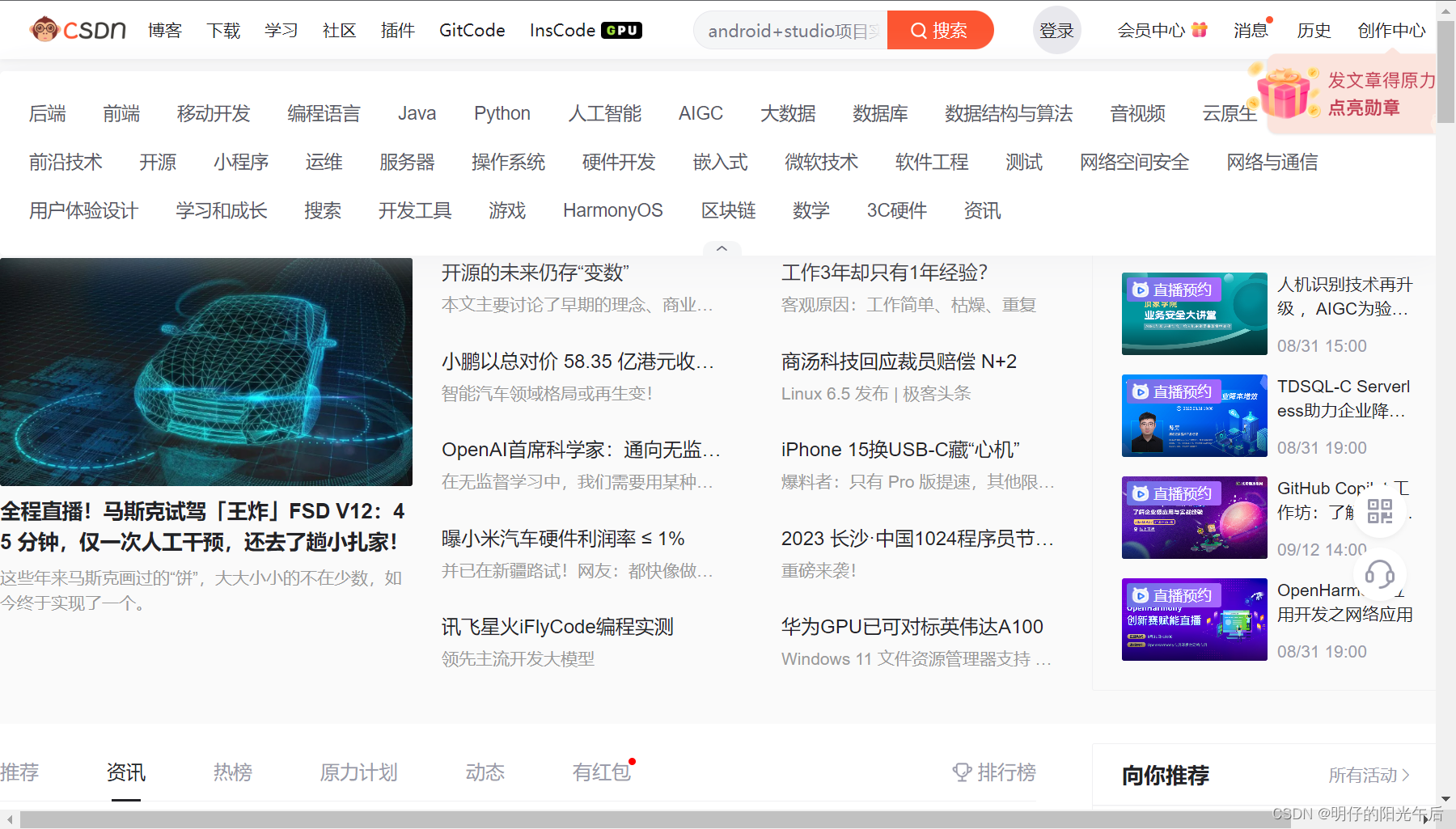The image size is (1456, 829).
Task: Open the TDSQL-C Serverless live thumbnail
Action: (x=1194, y=416)
